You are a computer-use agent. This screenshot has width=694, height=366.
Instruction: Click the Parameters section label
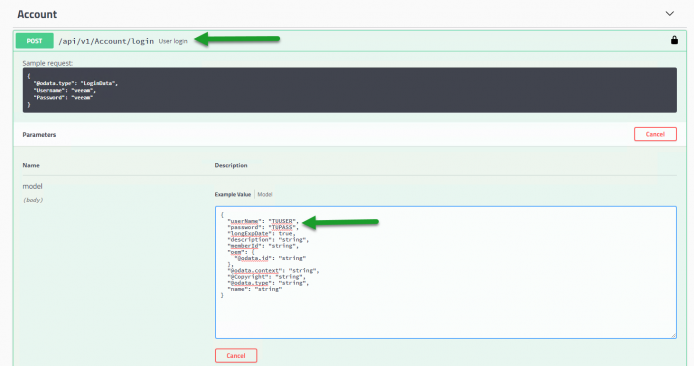tap(39, 135)
